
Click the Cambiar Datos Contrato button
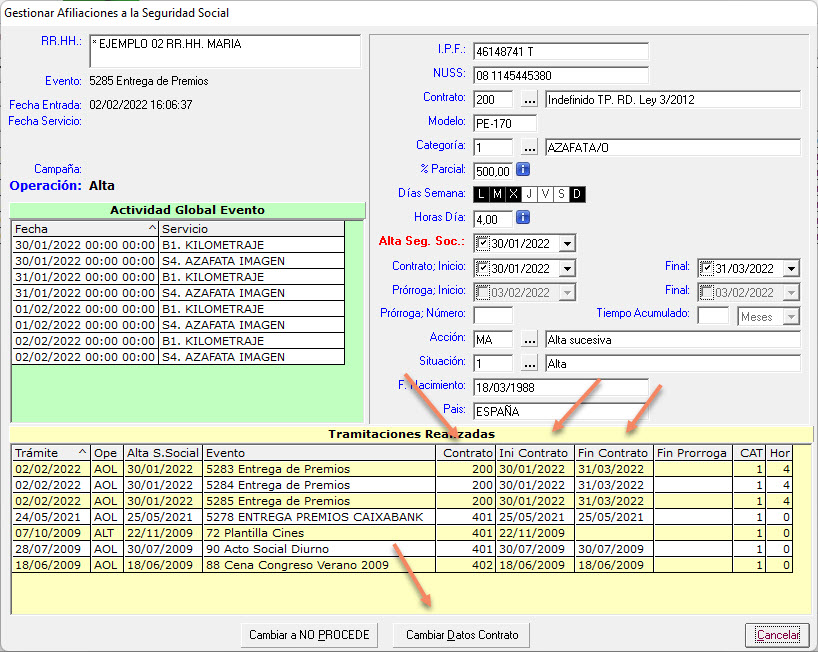click(x=462, y=635)
